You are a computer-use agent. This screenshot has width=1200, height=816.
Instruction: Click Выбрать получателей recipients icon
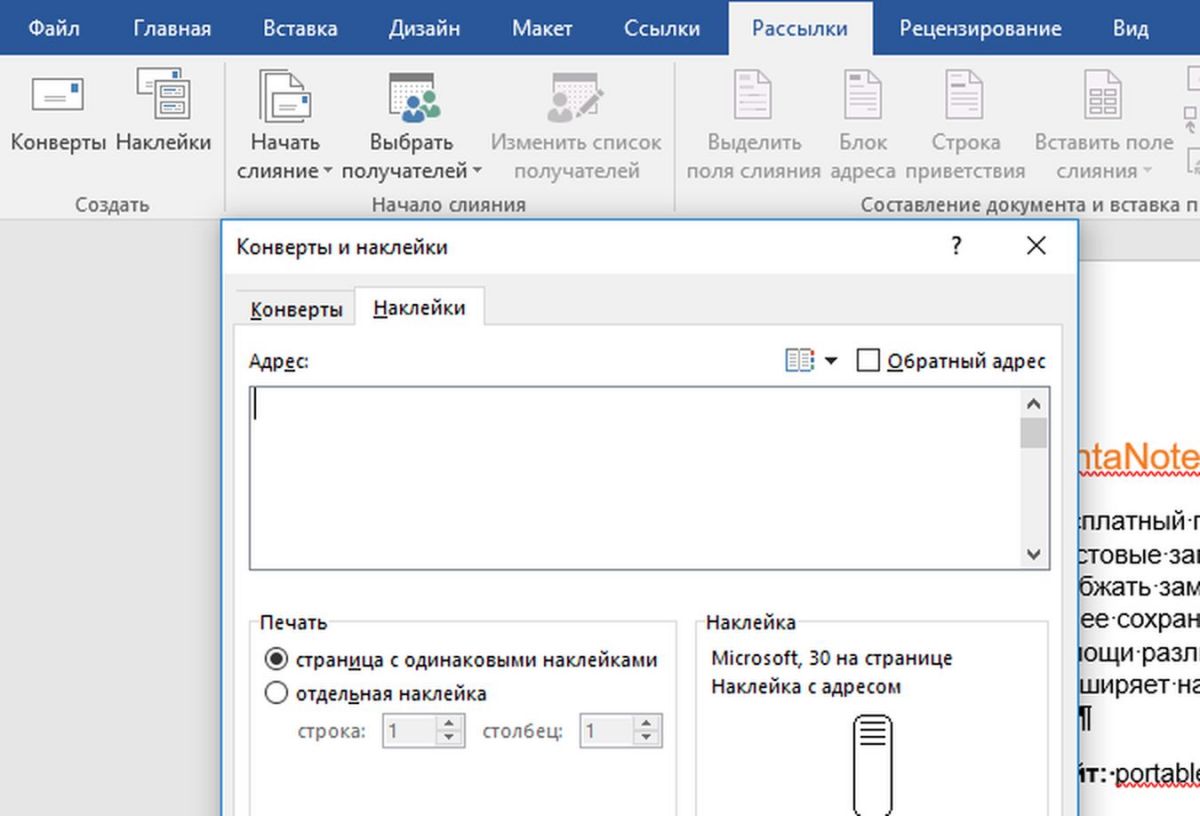coord(412,98)
